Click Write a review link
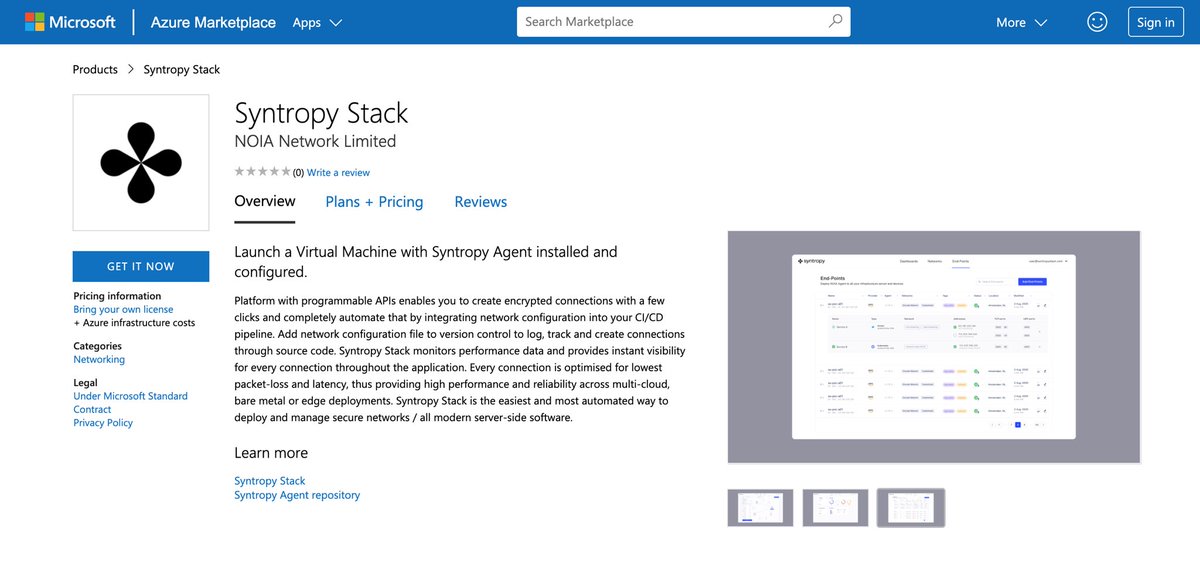 (x=338, y=172)
